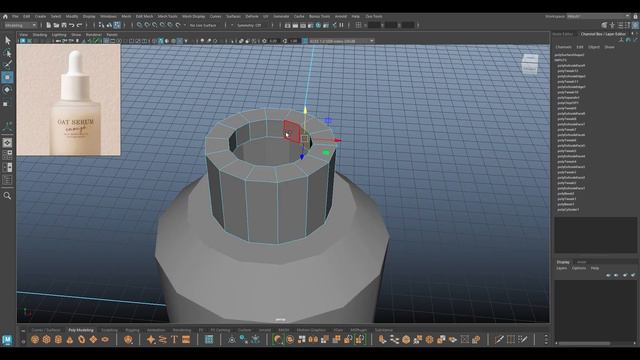The width and height of the screenshot is (640, 360).
Task: Click the Maya home icon
Action: click(x=5, y=16)
